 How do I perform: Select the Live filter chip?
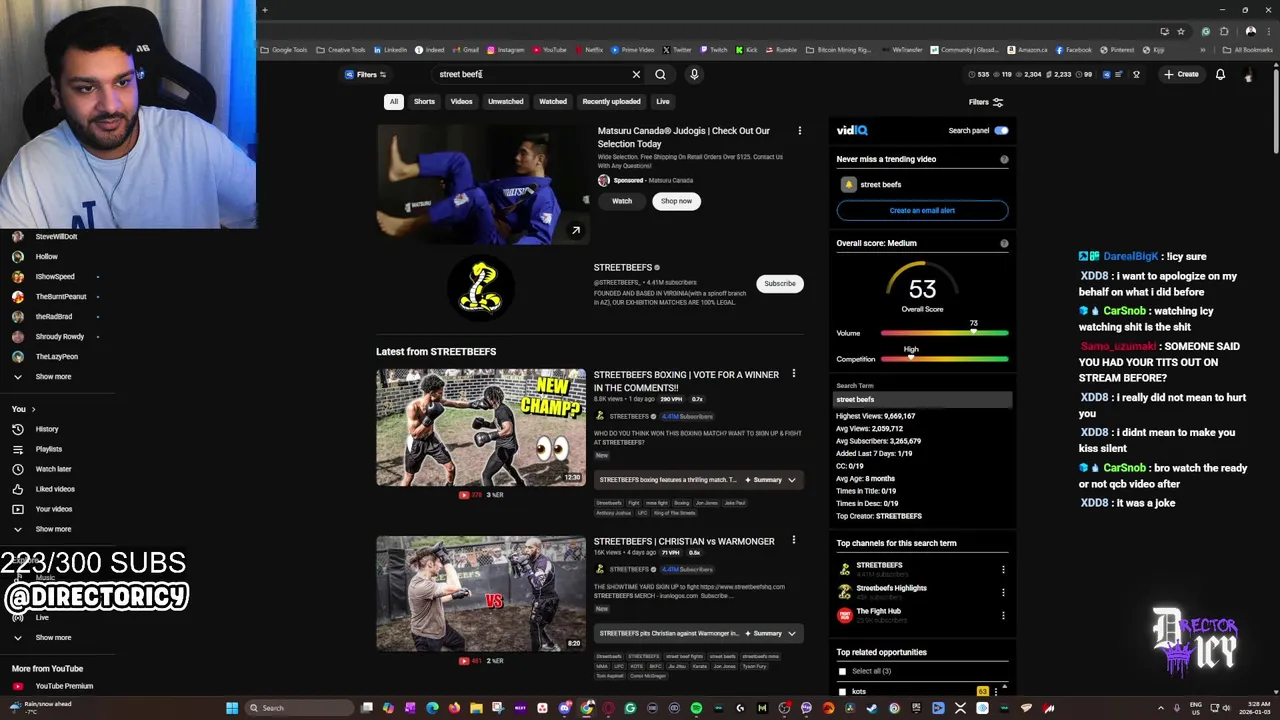663,102
